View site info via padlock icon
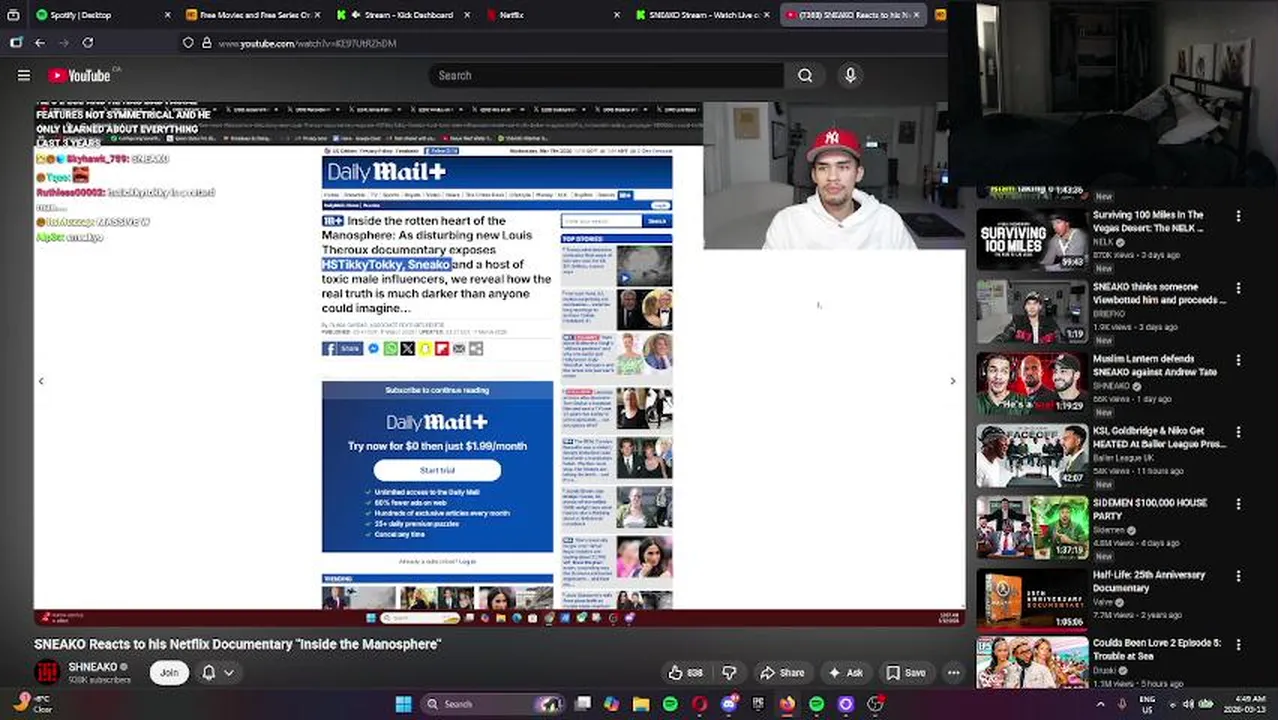 (206, 43)
